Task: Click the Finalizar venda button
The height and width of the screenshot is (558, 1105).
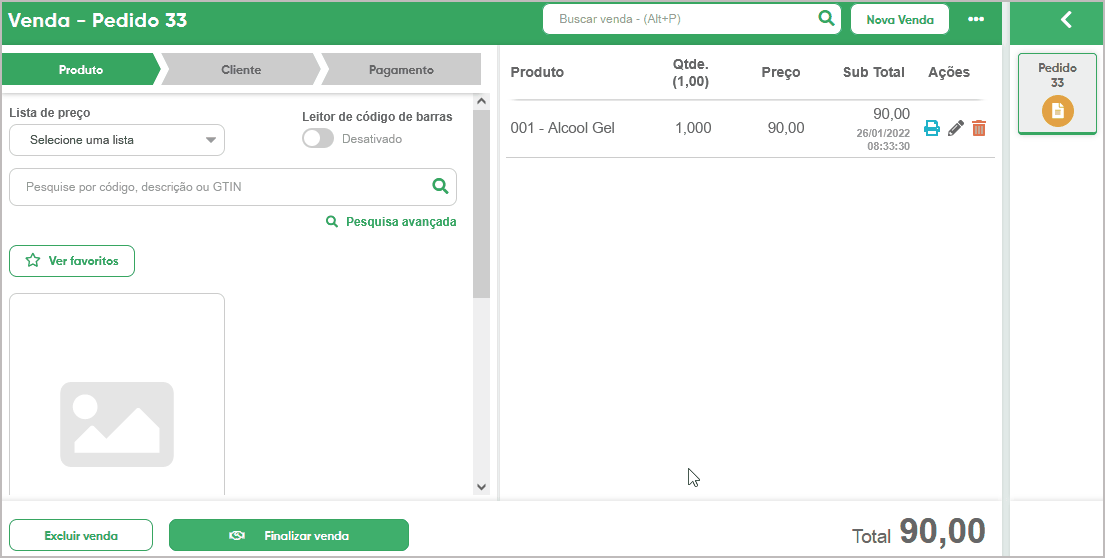Action: tap(289, 535)
